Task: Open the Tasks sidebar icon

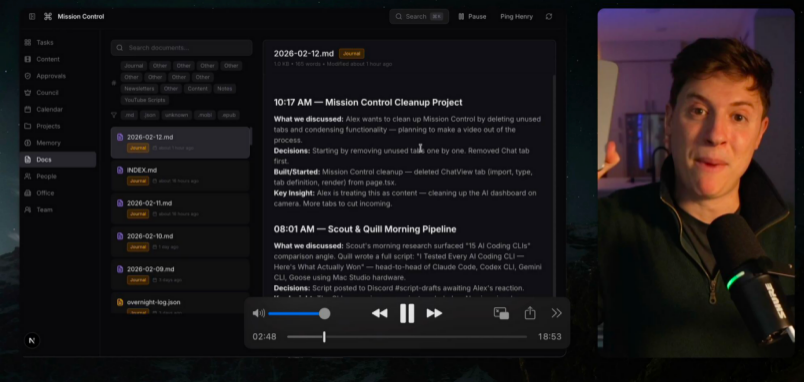Action: [x=28, y=43]
